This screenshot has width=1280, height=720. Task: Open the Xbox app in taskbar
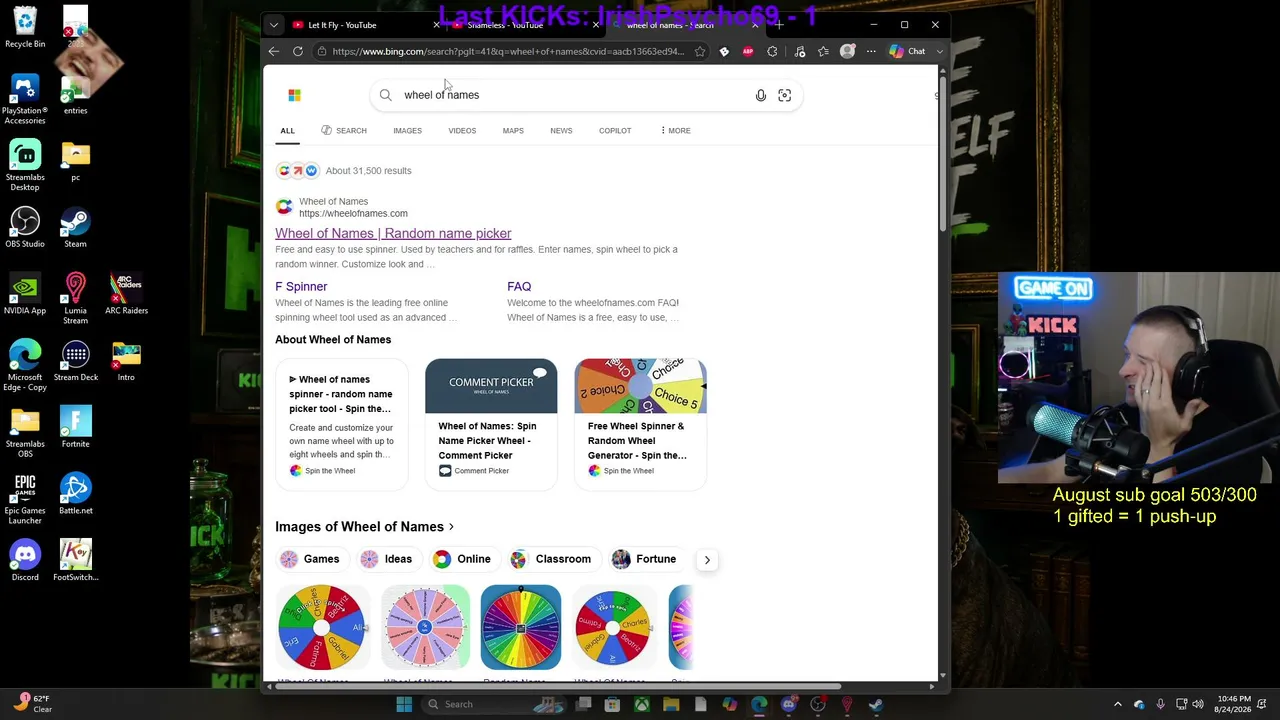coord(642,704)
